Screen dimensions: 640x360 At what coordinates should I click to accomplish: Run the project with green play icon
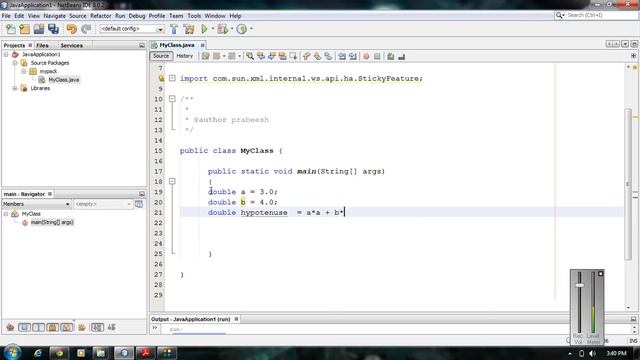tap(204, 29)
